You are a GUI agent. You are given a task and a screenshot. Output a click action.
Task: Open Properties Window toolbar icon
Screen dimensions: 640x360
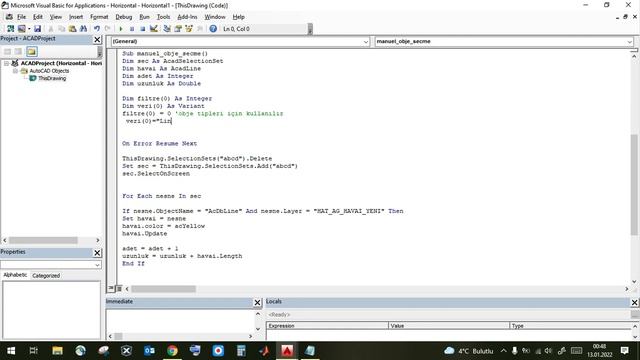178,29
